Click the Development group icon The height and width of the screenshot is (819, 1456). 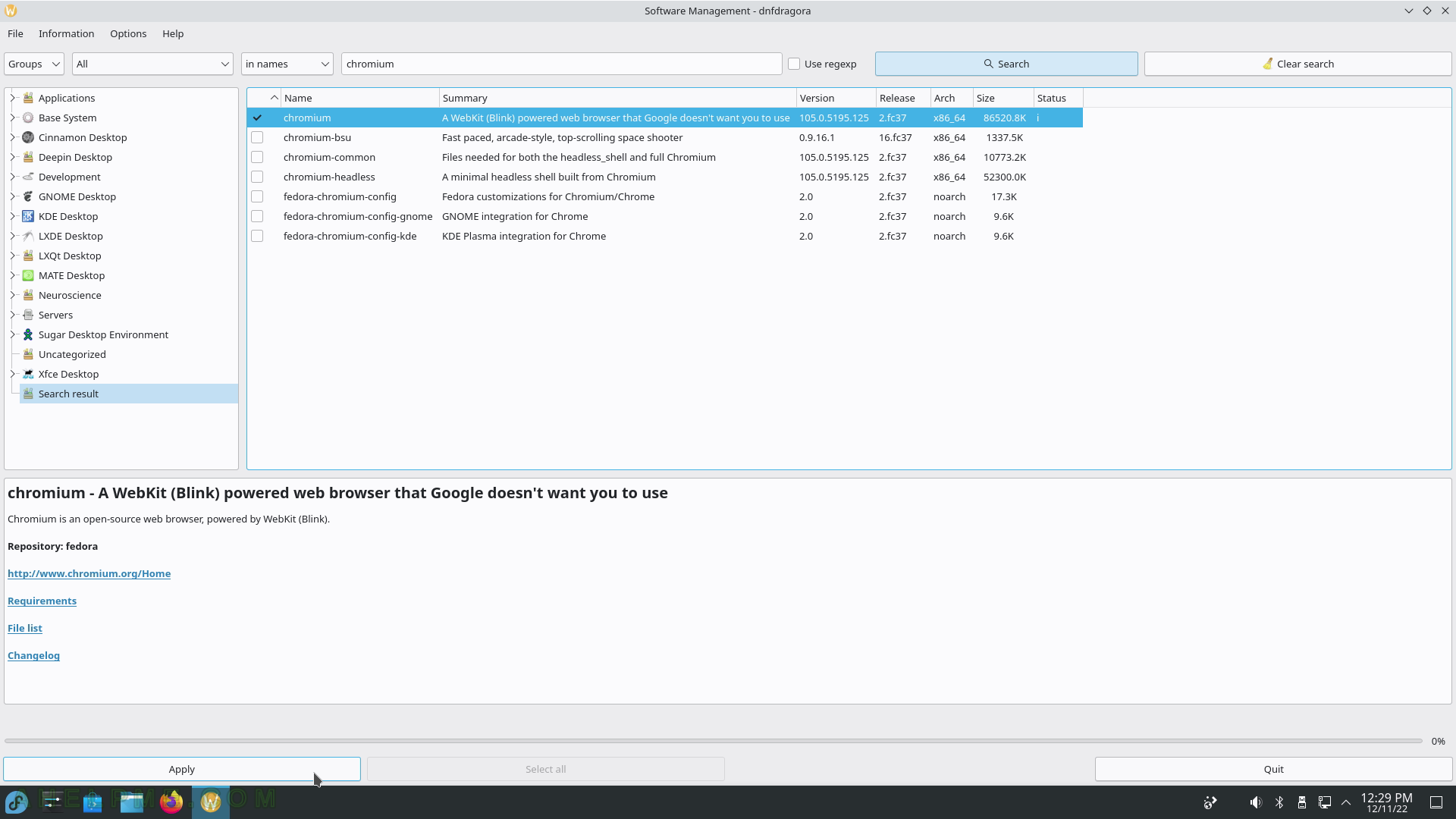(x=28, y=177)
